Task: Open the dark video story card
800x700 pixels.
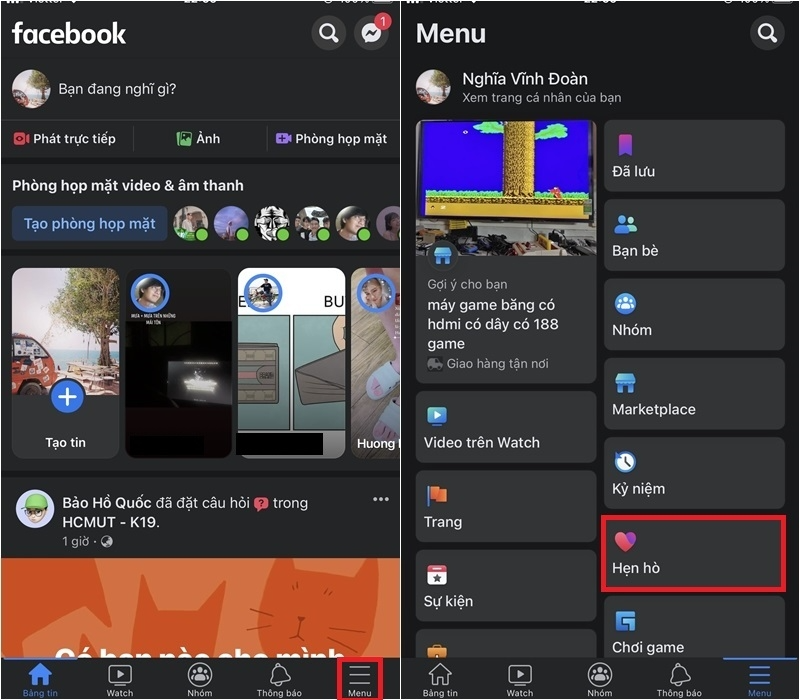Action: point(179,363)
